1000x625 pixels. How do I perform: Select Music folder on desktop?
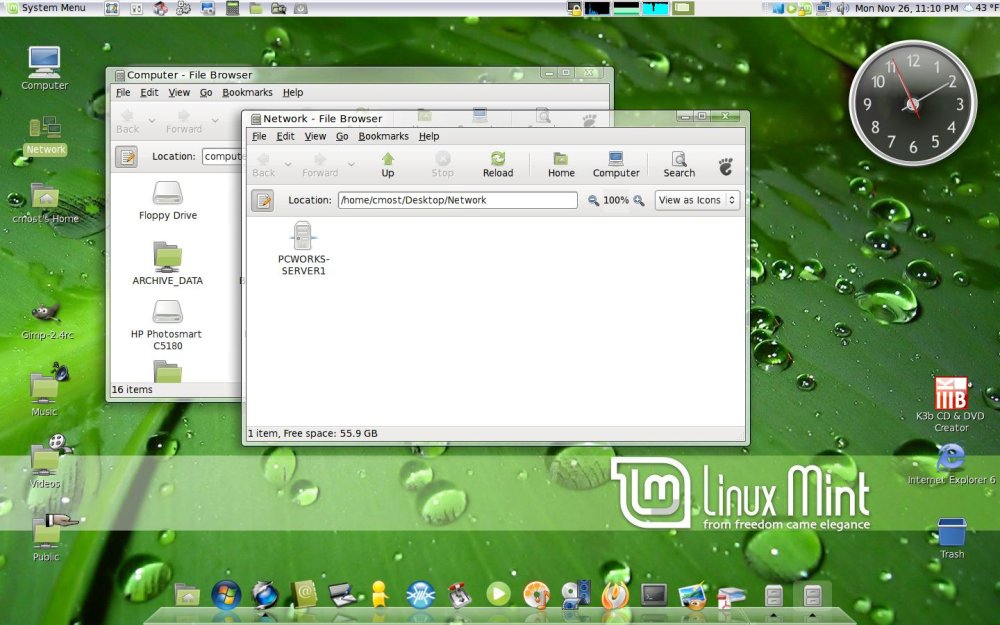pyautogui.click(x=45, y=390)
